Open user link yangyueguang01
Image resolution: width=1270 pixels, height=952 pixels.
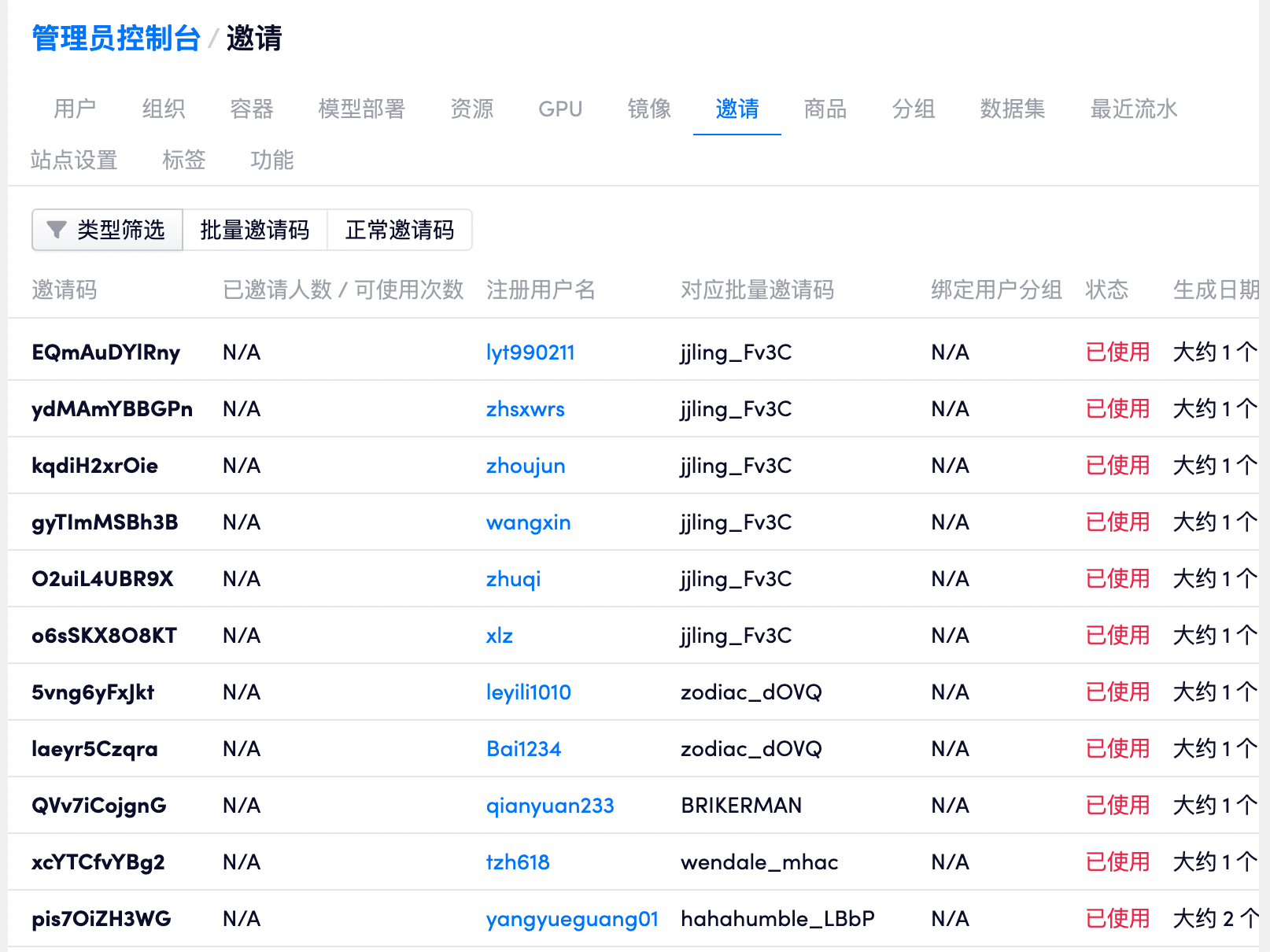[x=571, y=919]
